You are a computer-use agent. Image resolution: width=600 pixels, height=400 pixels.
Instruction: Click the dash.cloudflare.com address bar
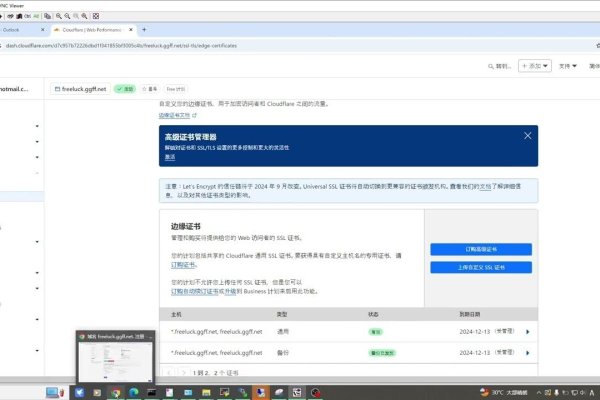coord(121,46)
